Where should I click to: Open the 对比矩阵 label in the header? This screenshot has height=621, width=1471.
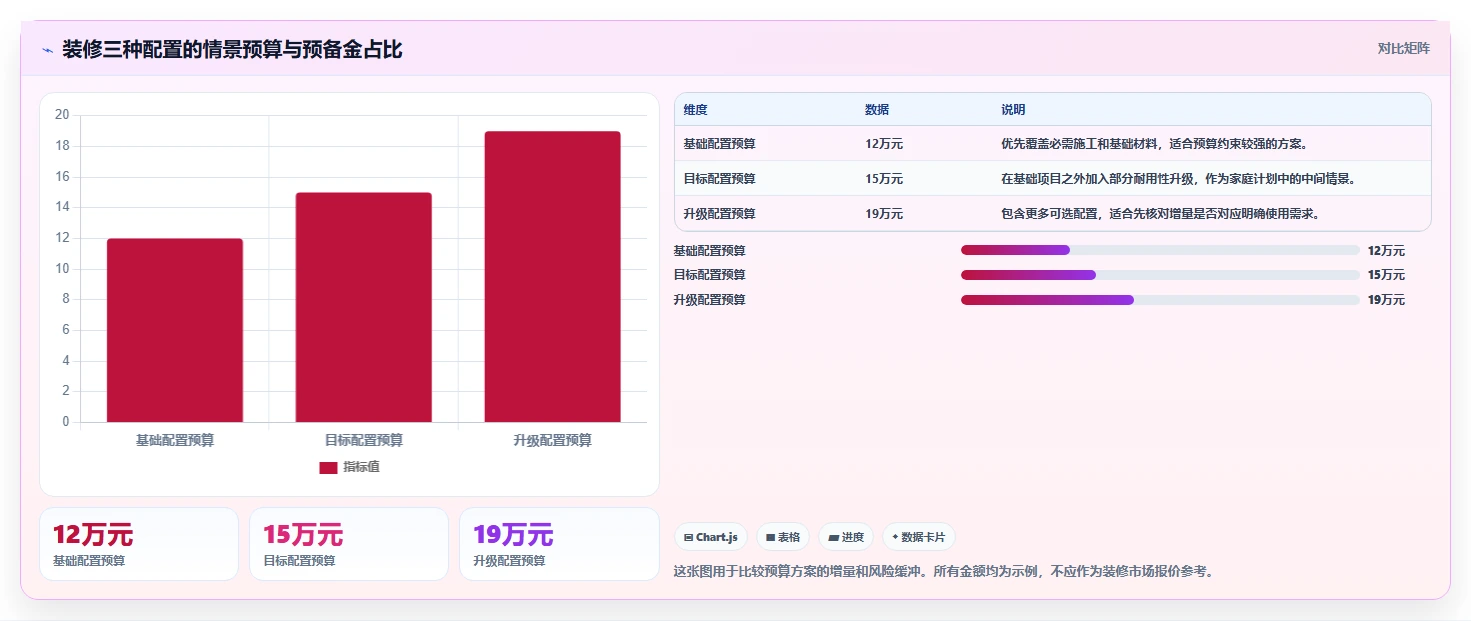point(1403,49)
